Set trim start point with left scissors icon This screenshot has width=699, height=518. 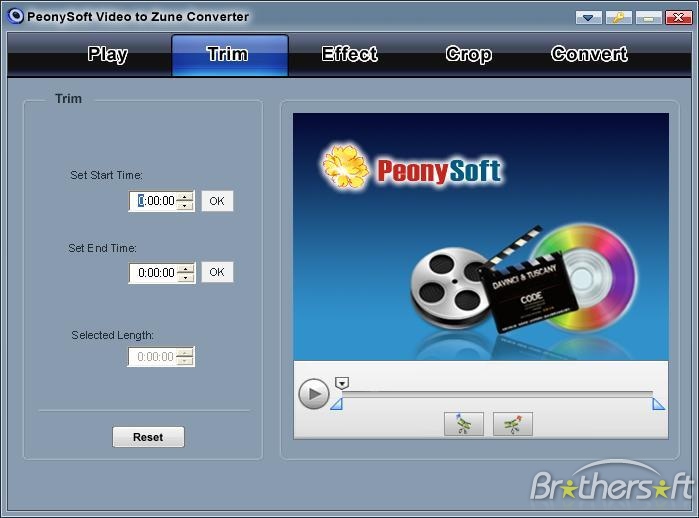[464, 424]
